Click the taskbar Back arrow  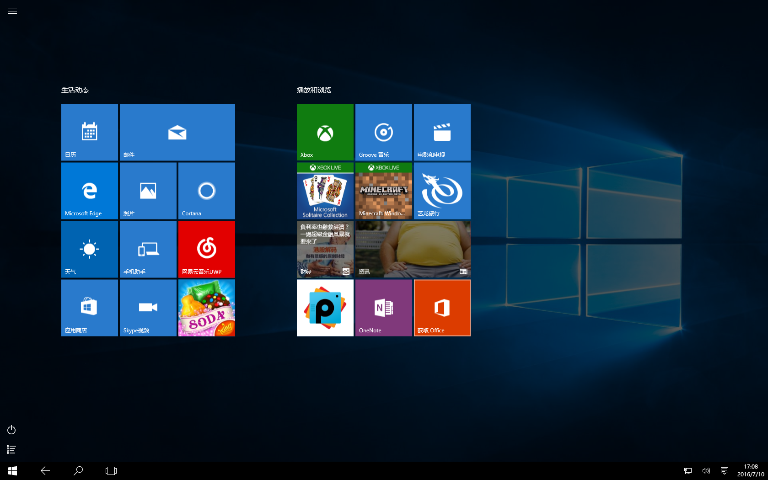click(x=45, y=471)
